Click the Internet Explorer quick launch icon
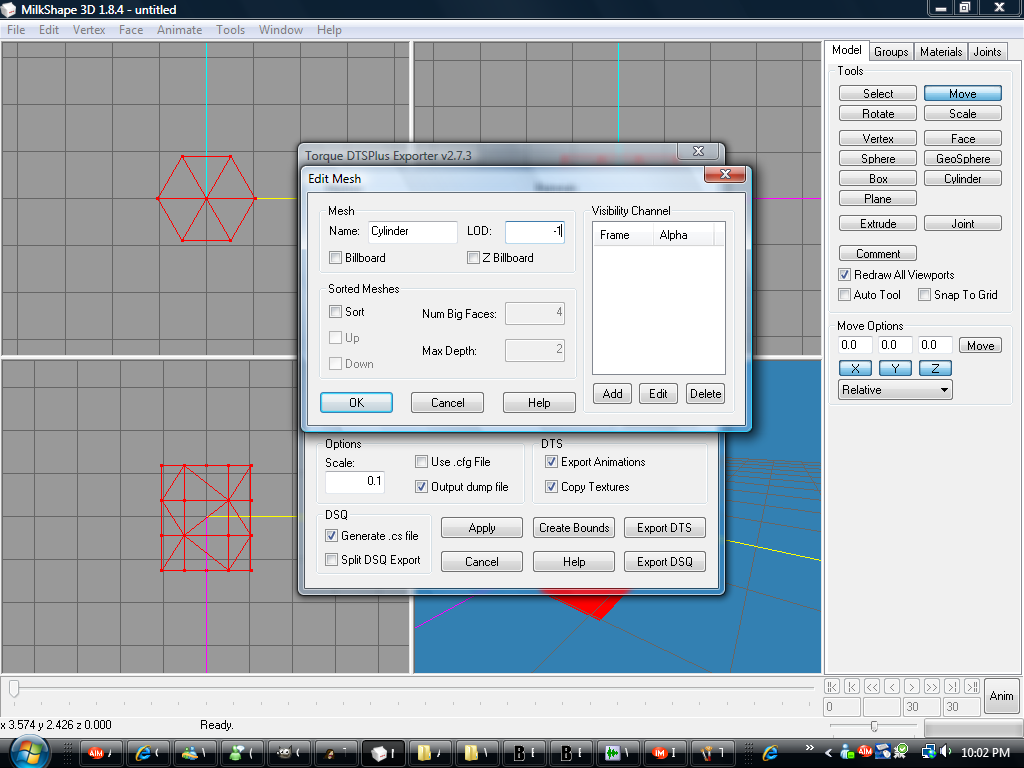The height and width of the screenshot is (768, 1024). tap(771, 753)
